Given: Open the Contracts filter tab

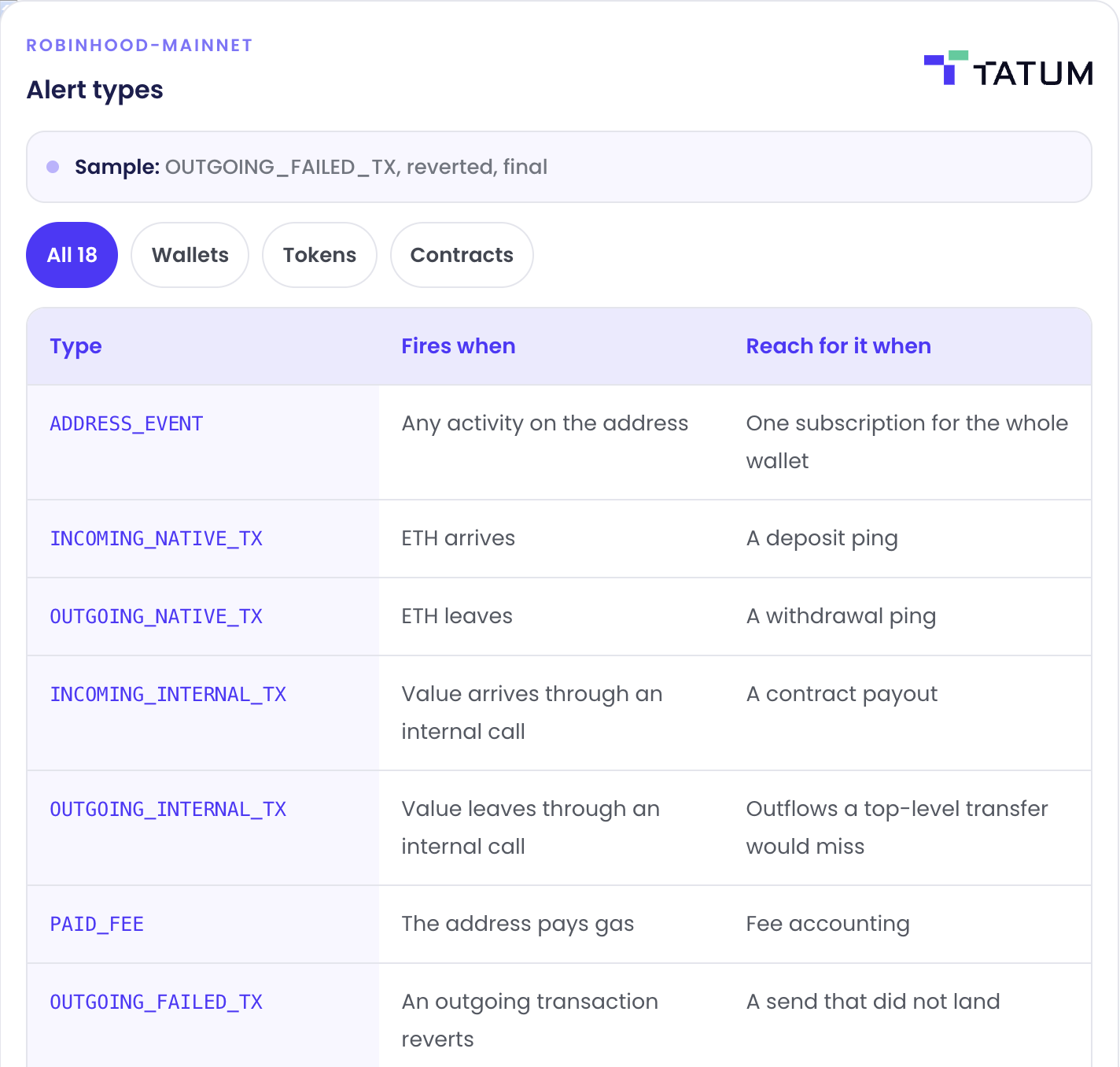Looking at the screenshot, I should pyautogui.click(x=462, y=255).
